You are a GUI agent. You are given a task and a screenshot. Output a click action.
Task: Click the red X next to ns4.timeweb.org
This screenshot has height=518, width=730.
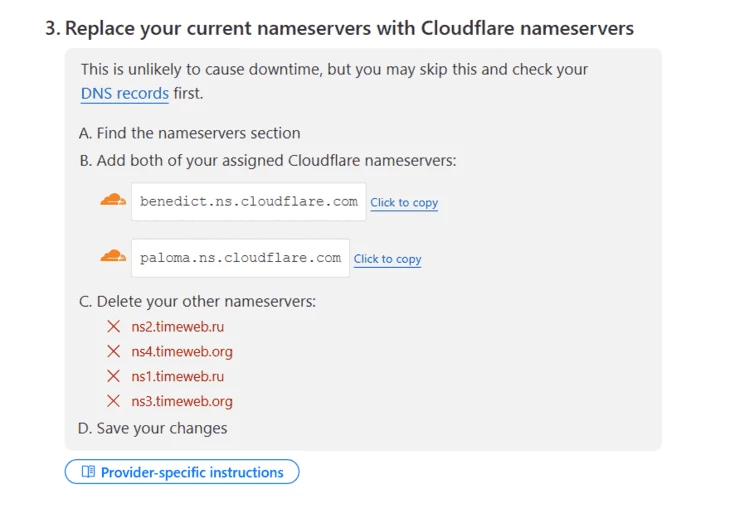coord(114,351)
